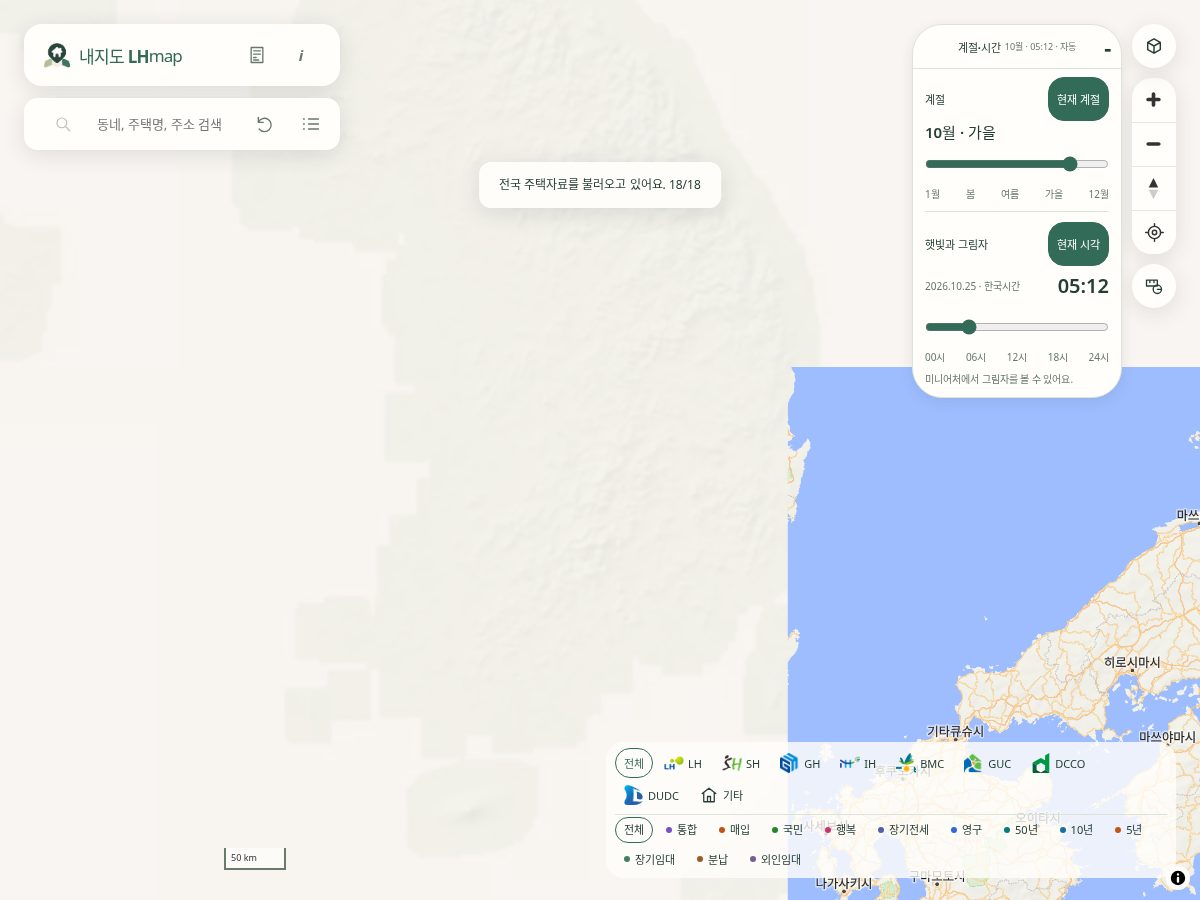Toggle 분납 housing type filter
This screenshot has height=900, width=1200.
(713, 859)
